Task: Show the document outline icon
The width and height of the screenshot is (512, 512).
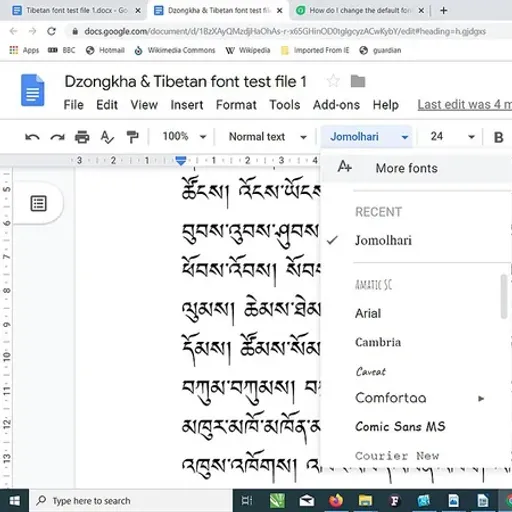Action: pyautogui.click(x=38, y=203)
